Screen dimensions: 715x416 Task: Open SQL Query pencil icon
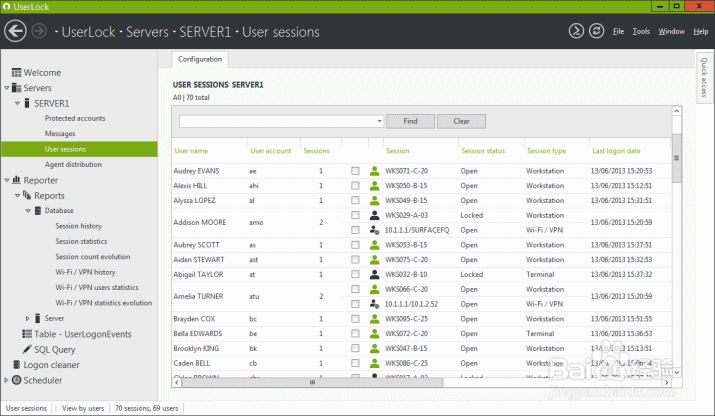[x=27, y=350]
